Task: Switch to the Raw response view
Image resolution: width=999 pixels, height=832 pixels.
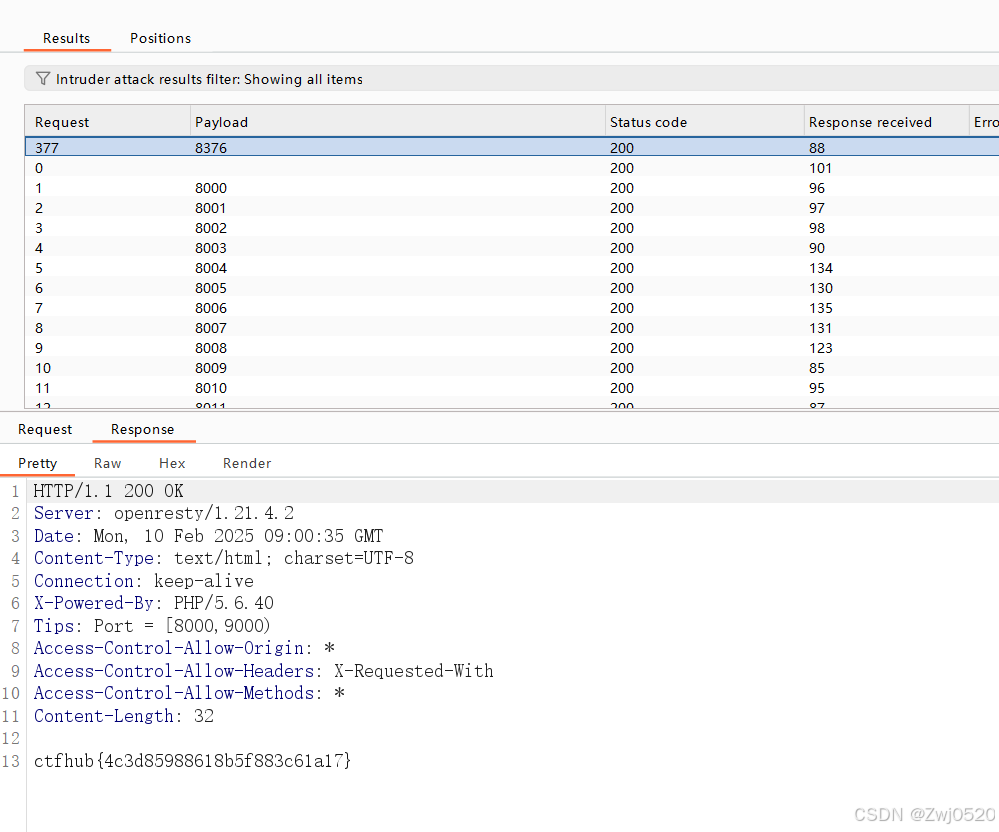Action: 107,463
